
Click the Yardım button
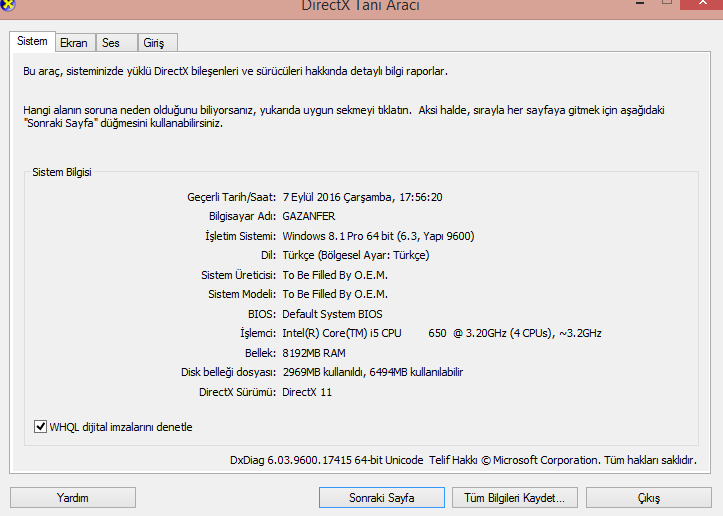click(73, 498)
